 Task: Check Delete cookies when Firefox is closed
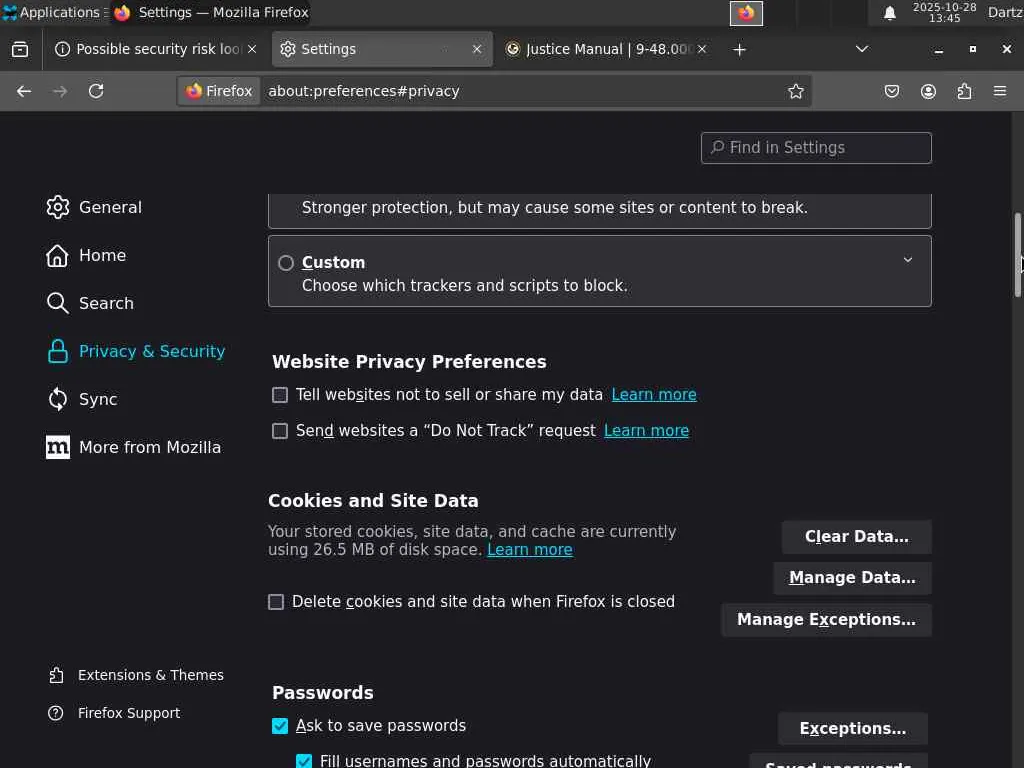coord(276,602)
